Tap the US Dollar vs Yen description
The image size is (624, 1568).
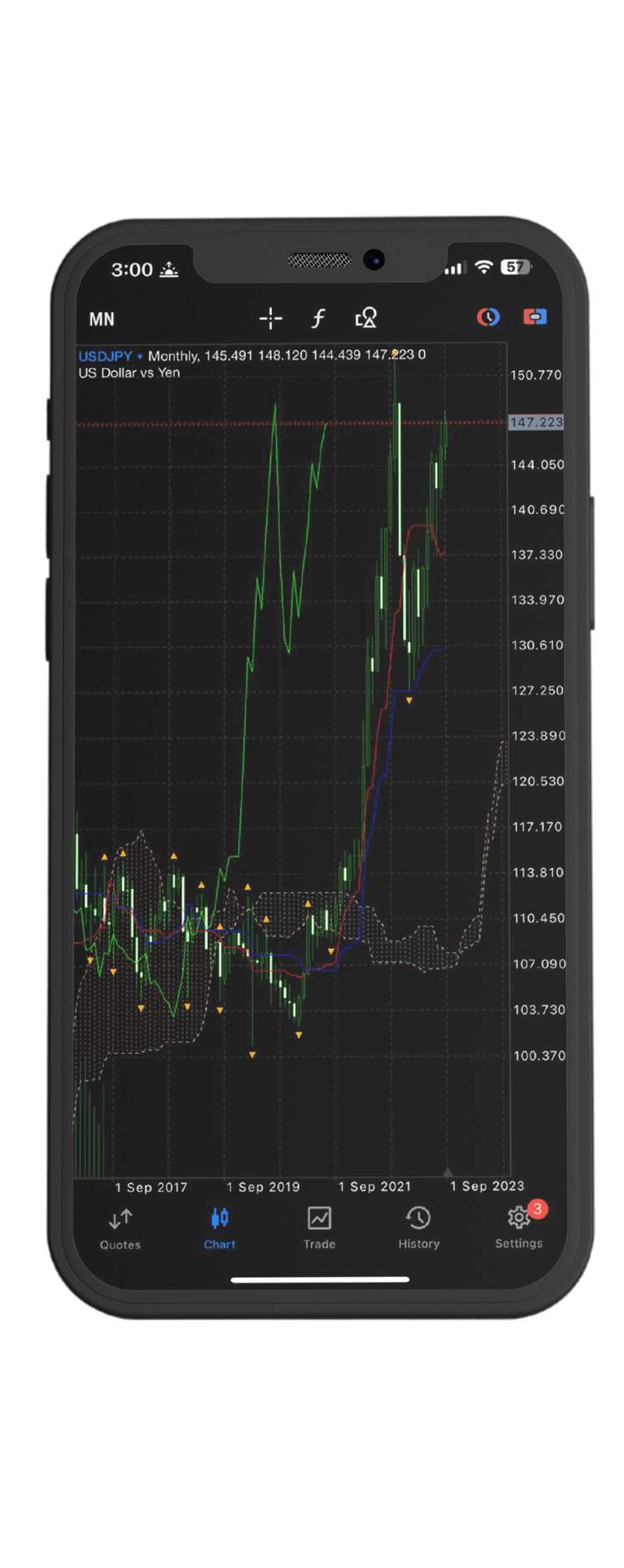(x=129, y=373)
